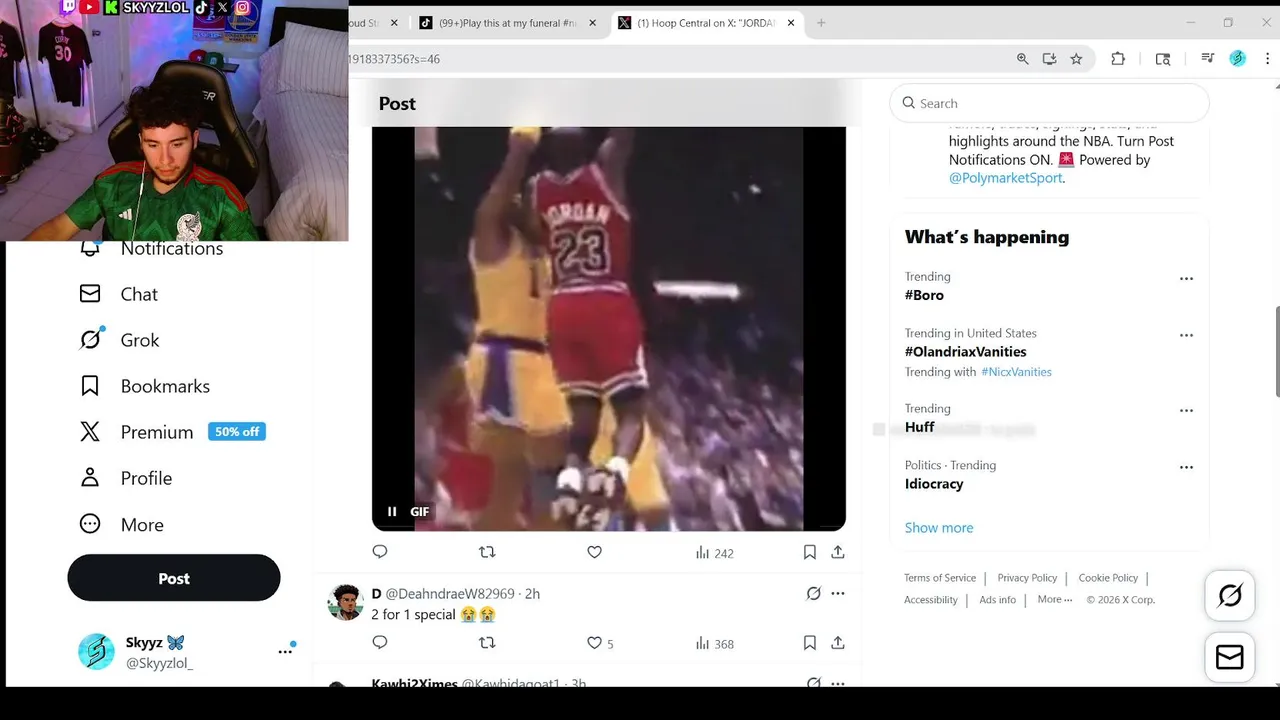Open the @PolymarketSport link
The image size is (1280, 720).
click(x=1005, y=178)
